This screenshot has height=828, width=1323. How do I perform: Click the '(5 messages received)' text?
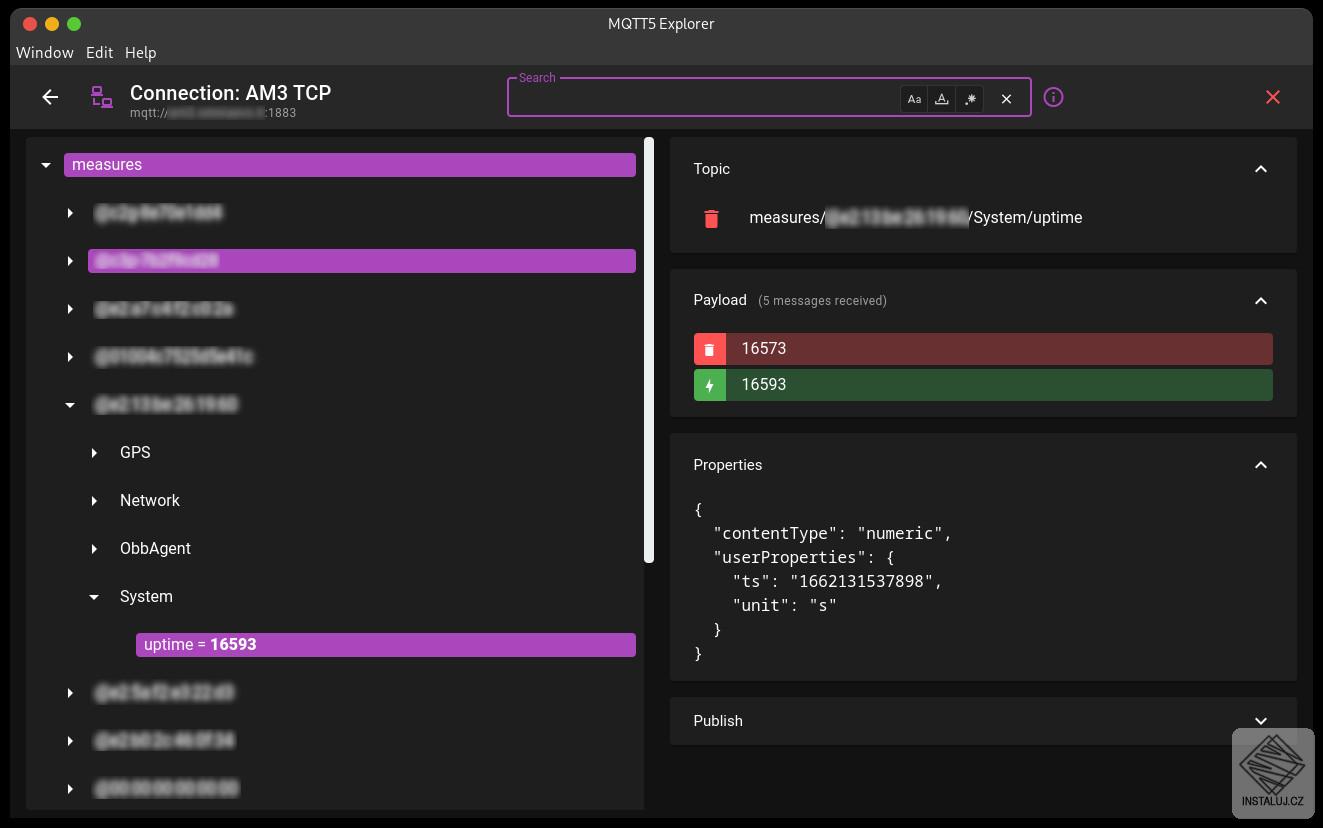[822, 301]
